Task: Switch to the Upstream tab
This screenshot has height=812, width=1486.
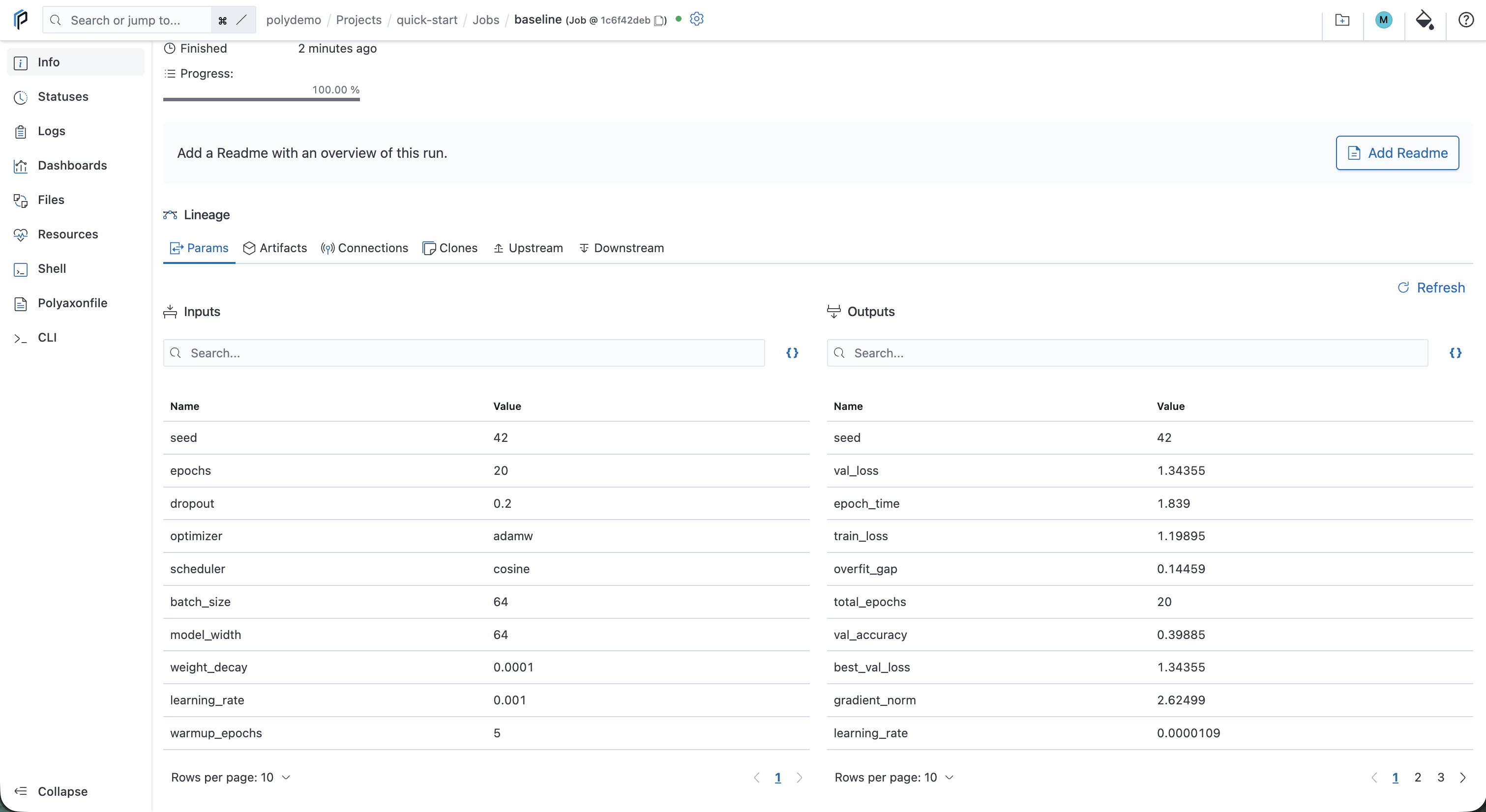Action: [529, 248]
